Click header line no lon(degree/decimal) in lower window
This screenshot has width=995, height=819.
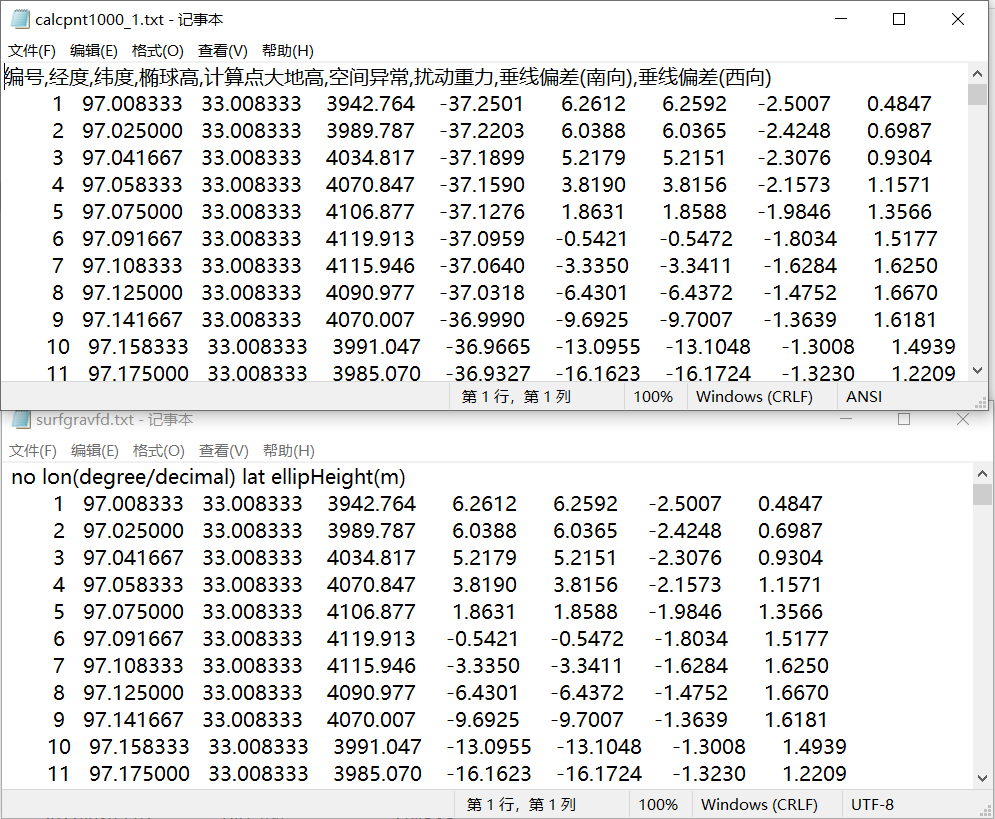click(x=208, y=477)
